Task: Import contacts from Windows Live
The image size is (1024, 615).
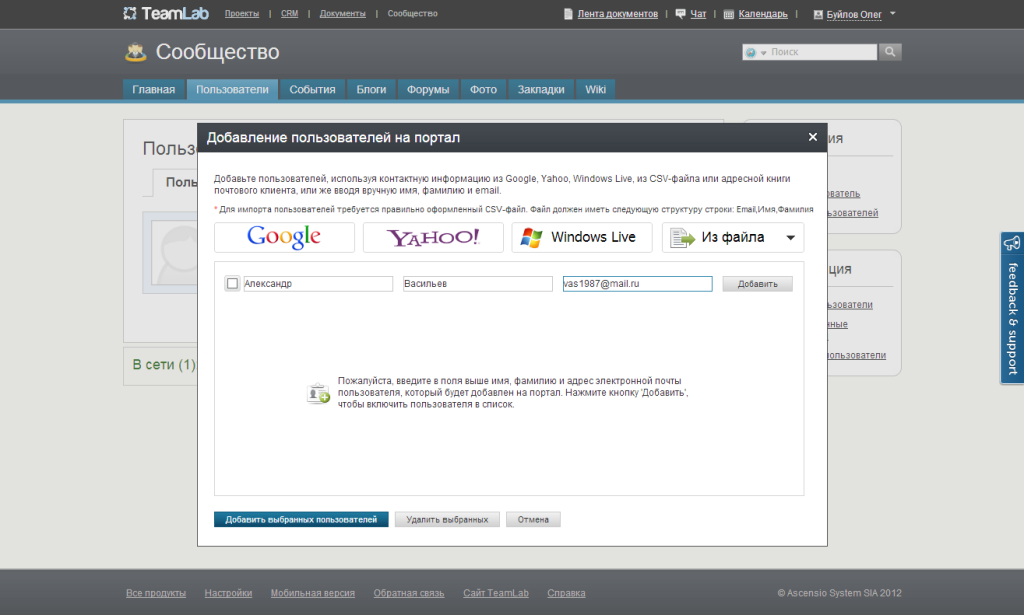Action: (x=581, y=237)
